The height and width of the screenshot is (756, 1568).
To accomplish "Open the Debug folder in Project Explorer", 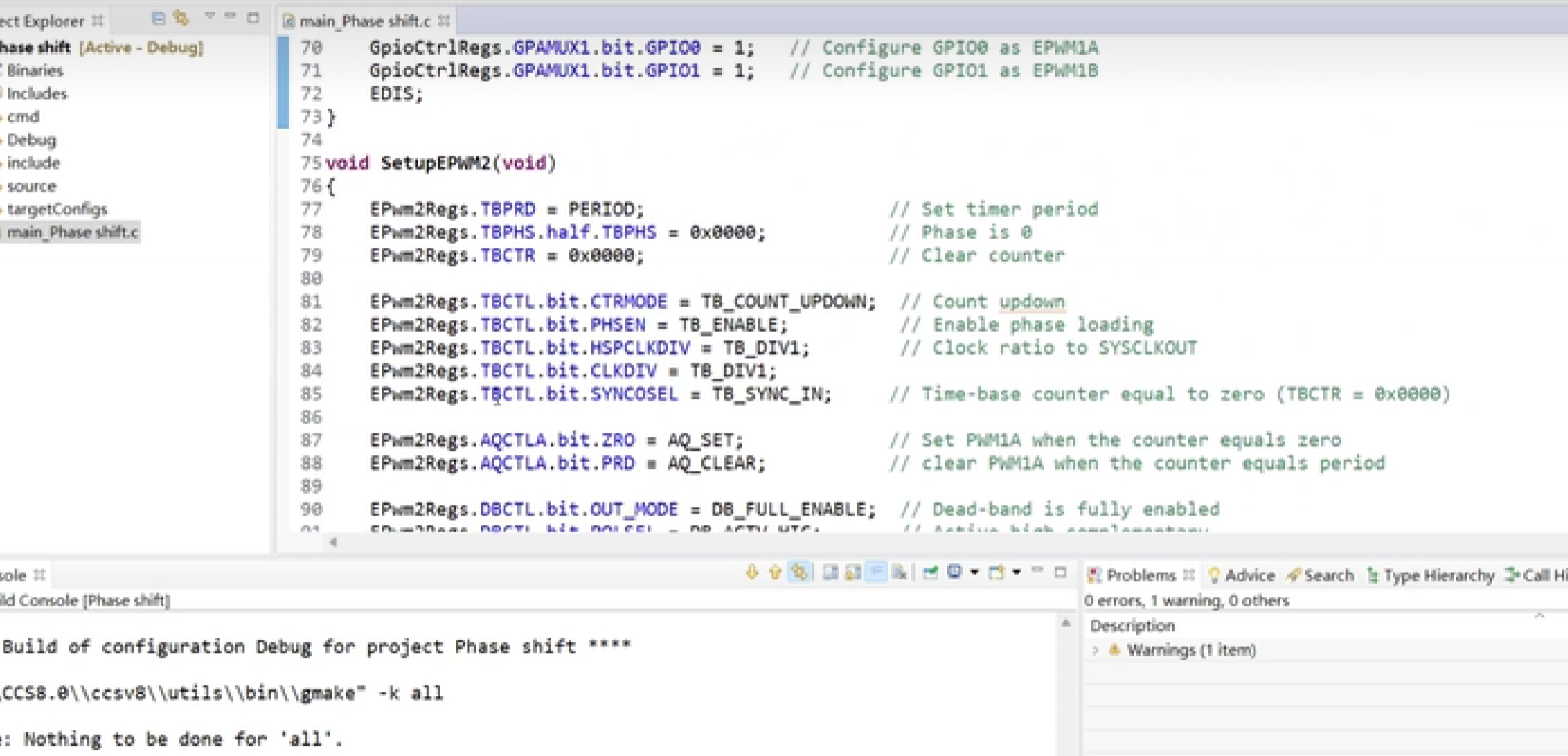I will (x=31, y=140).
